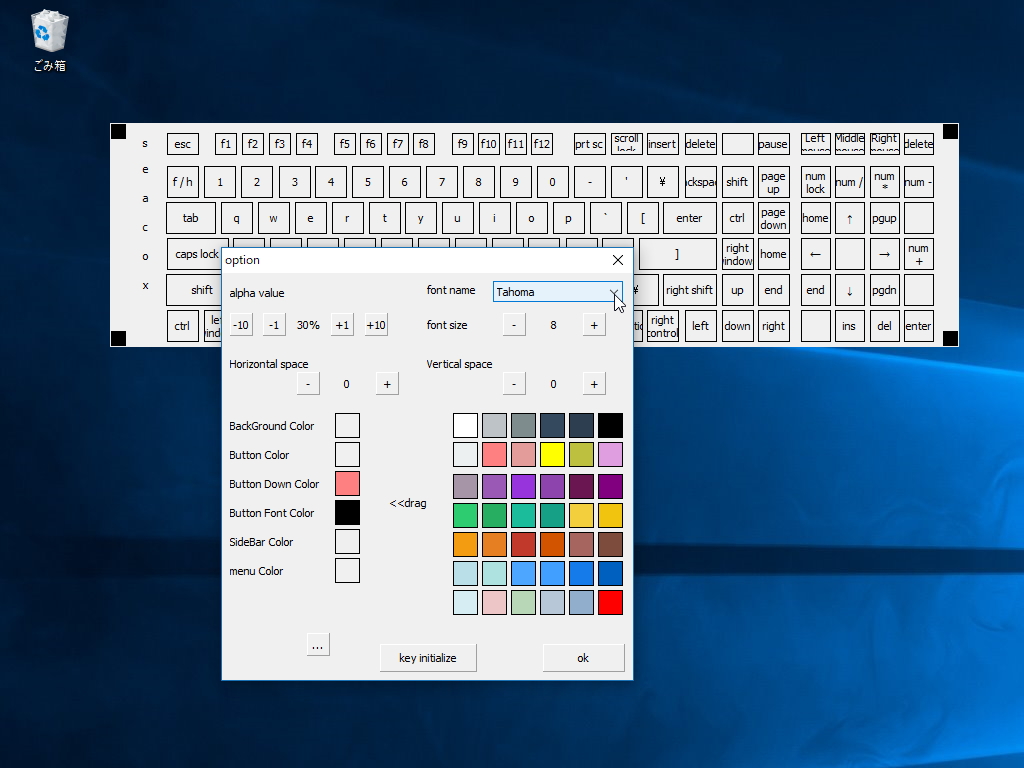
Task: Increase alpha value by 10
Action: (x=376, y=325)
